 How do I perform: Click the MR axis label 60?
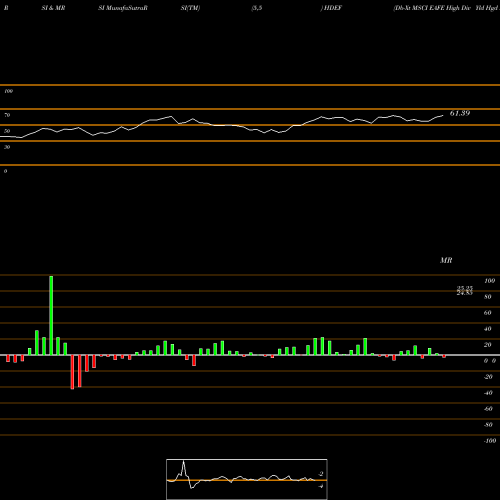[x=487, y=313]
